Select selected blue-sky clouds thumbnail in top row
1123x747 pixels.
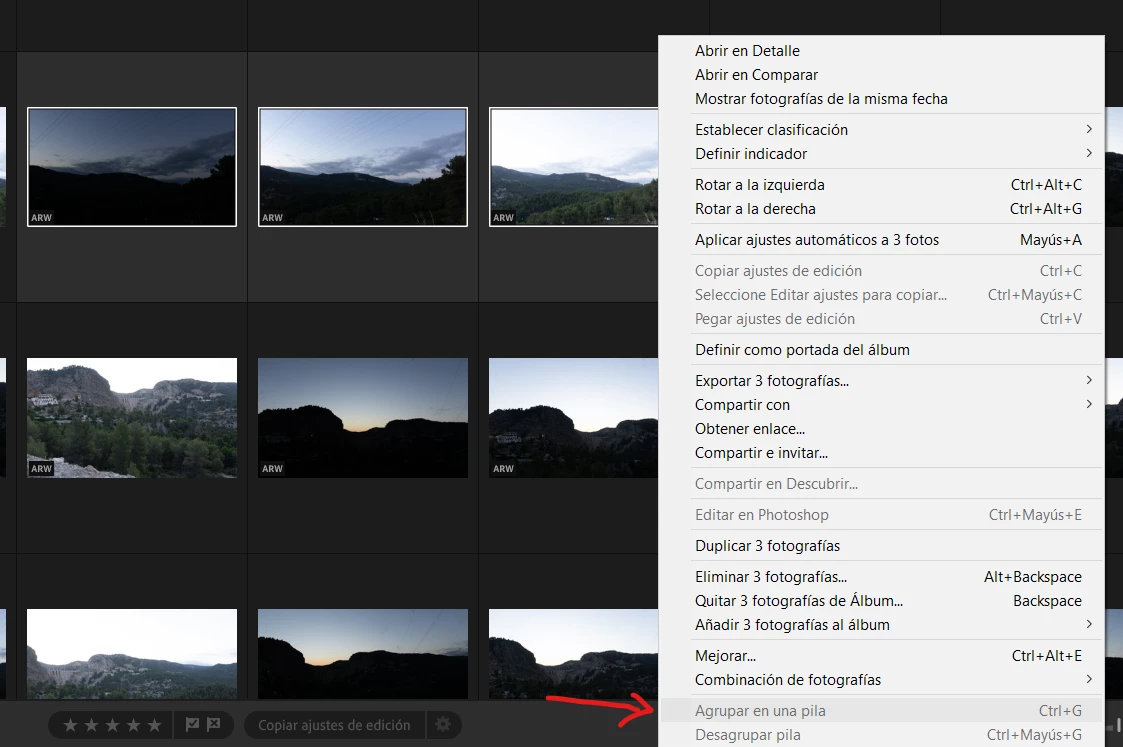[363, 167]
